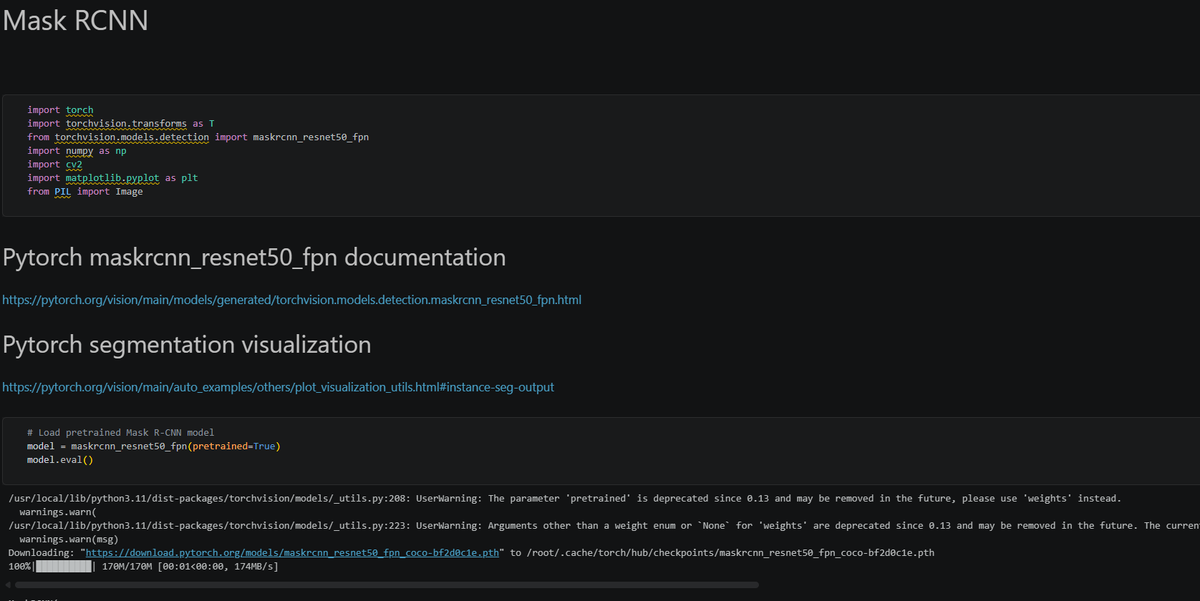Place cursor on "from PIL import Image"

pos(85,191)
